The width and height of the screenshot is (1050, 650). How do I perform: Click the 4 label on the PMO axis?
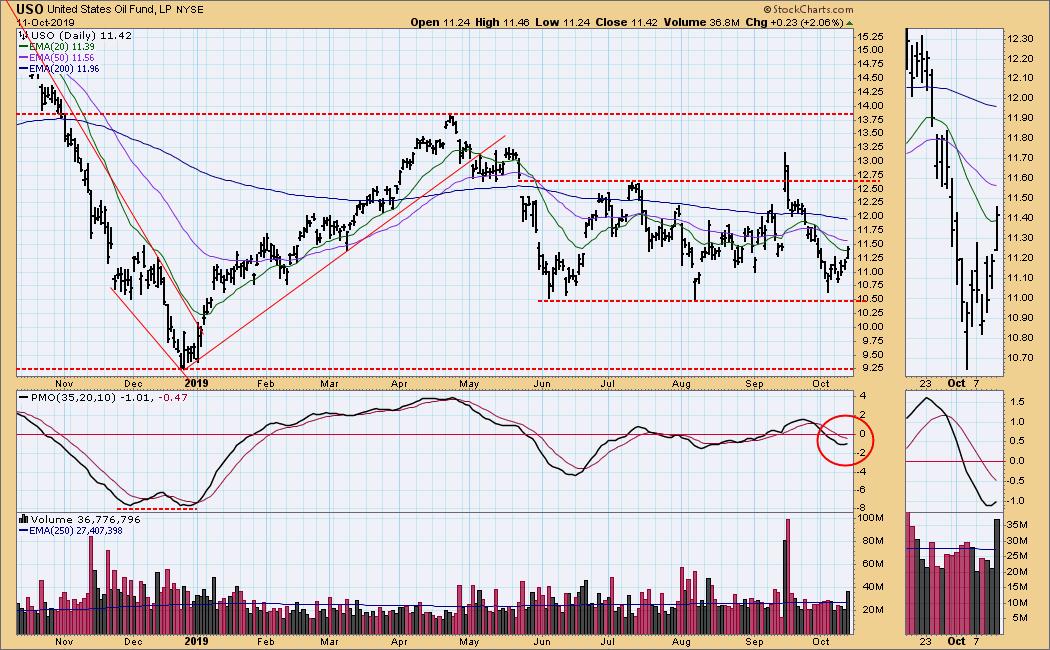(x=863, y=396)
